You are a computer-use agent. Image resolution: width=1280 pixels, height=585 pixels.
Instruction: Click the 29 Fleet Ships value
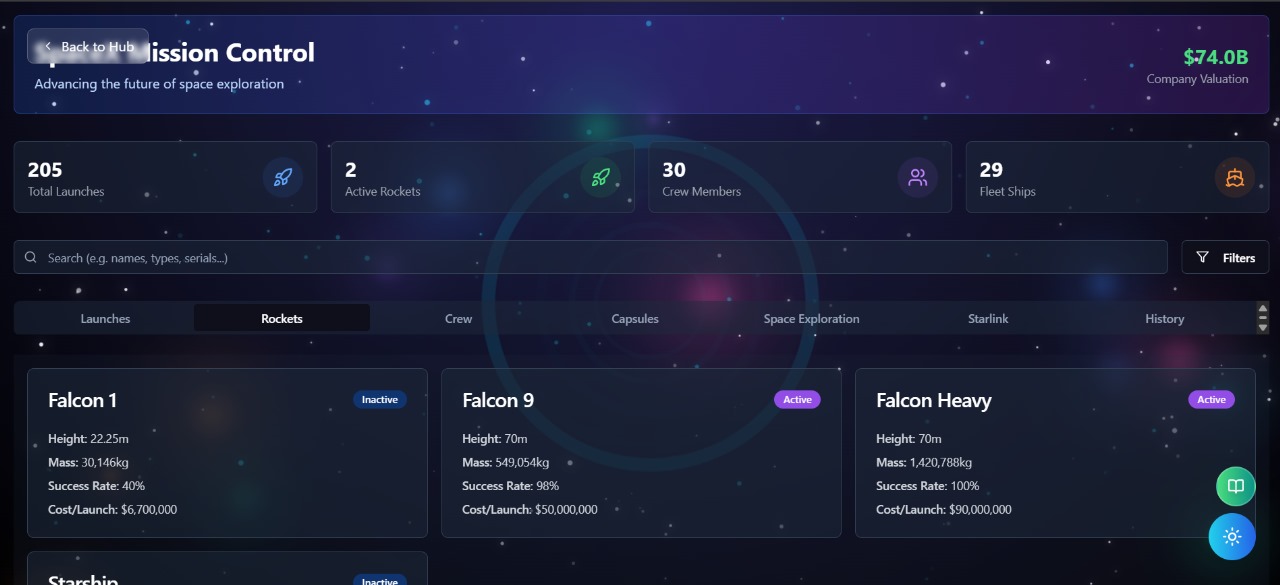click(991, 170)
